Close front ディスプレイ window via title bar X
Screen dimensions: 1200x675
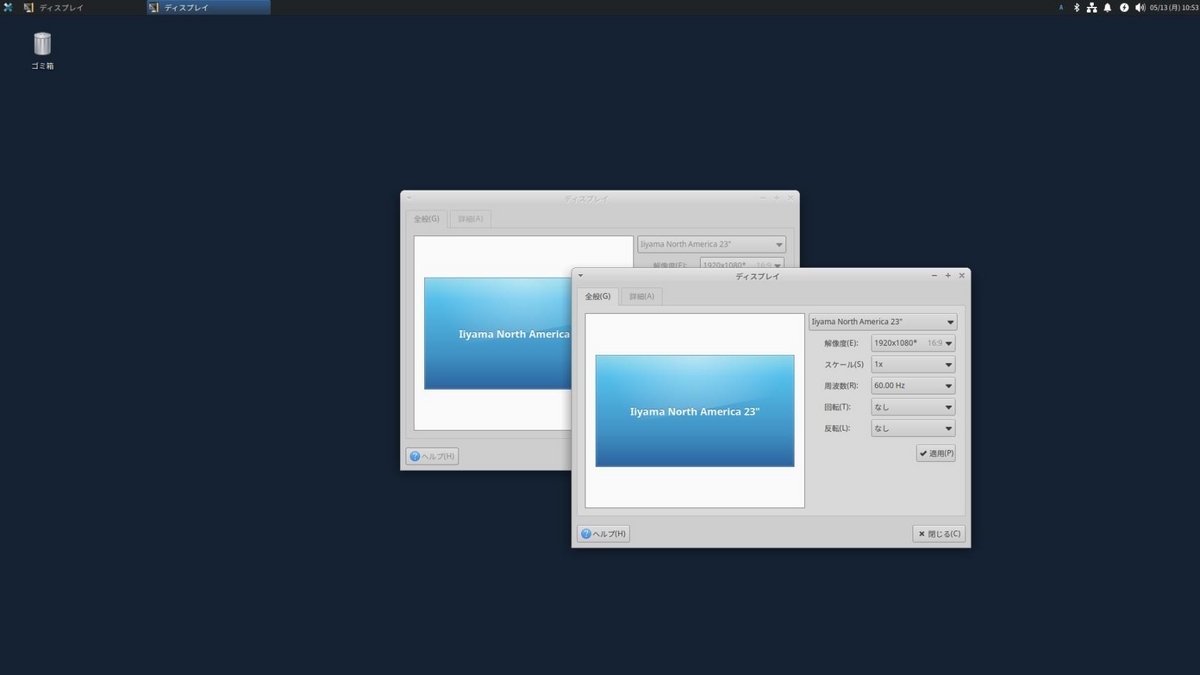962,275
